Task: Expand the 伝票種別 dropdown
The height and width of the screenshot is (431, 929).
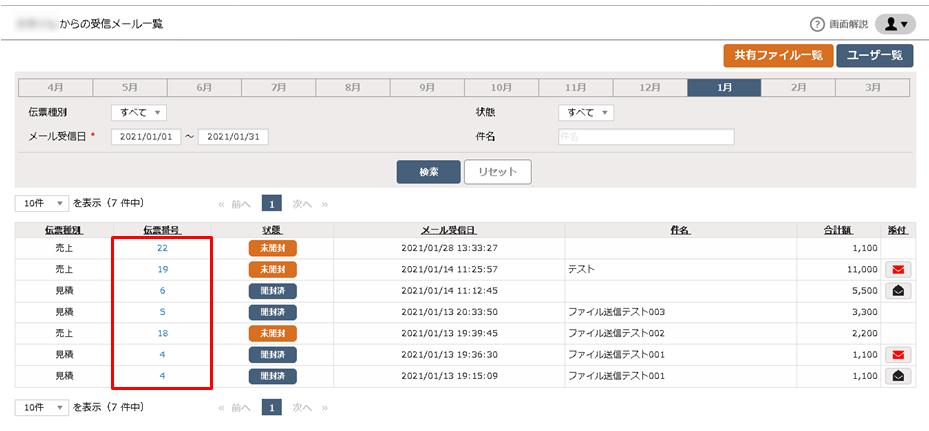Action: 139,113
